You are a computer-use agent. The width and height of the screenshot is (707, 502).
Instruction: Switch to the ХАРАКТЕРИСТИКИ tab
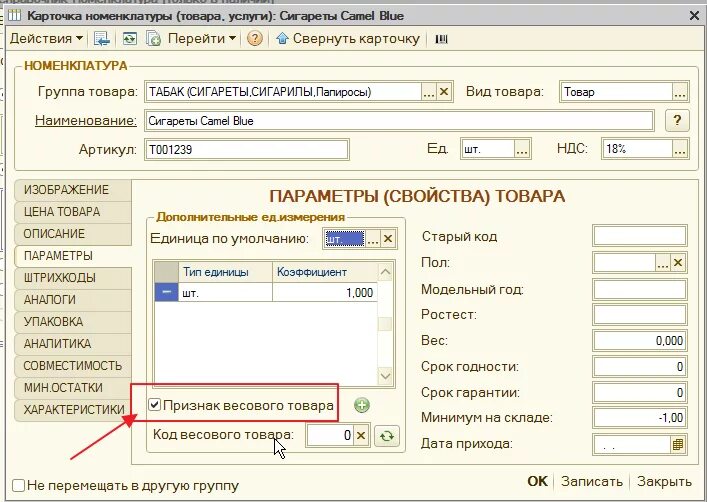[73, 410]
